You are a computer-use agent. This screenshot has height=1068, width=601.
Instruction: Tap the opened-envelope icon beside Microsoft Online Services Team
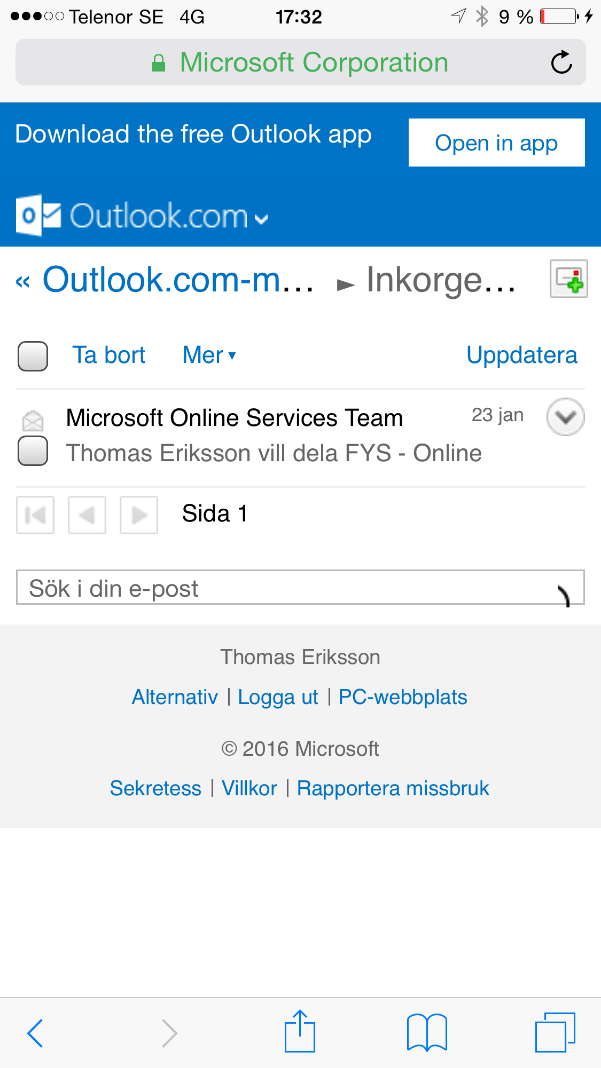click(x=32, y=420)
